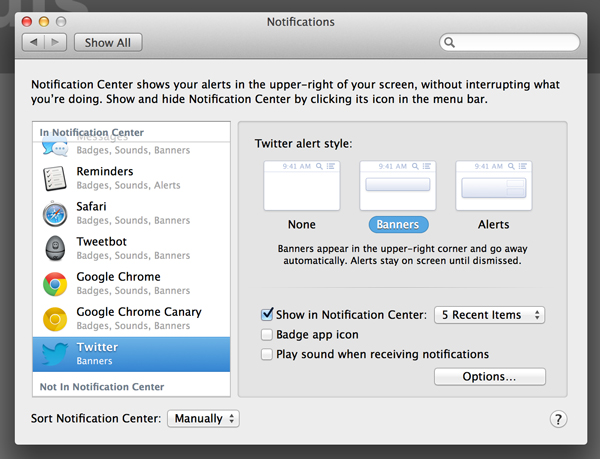Click the Show All button
Screen dimensions: 600x459
(108, 42)
